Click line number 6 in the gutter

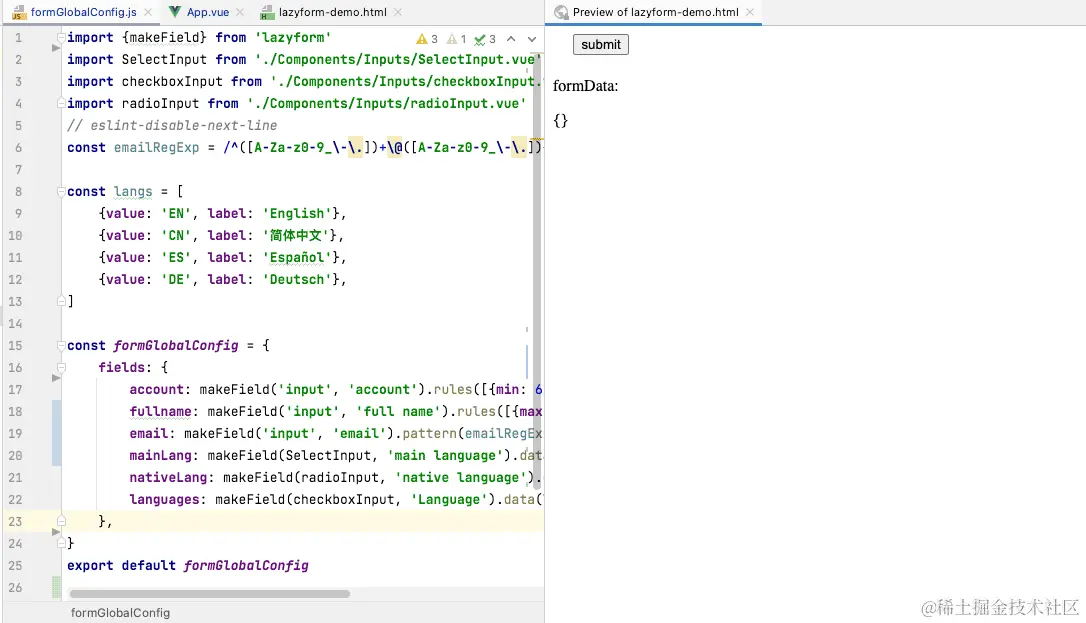click(x=19, y=147)
